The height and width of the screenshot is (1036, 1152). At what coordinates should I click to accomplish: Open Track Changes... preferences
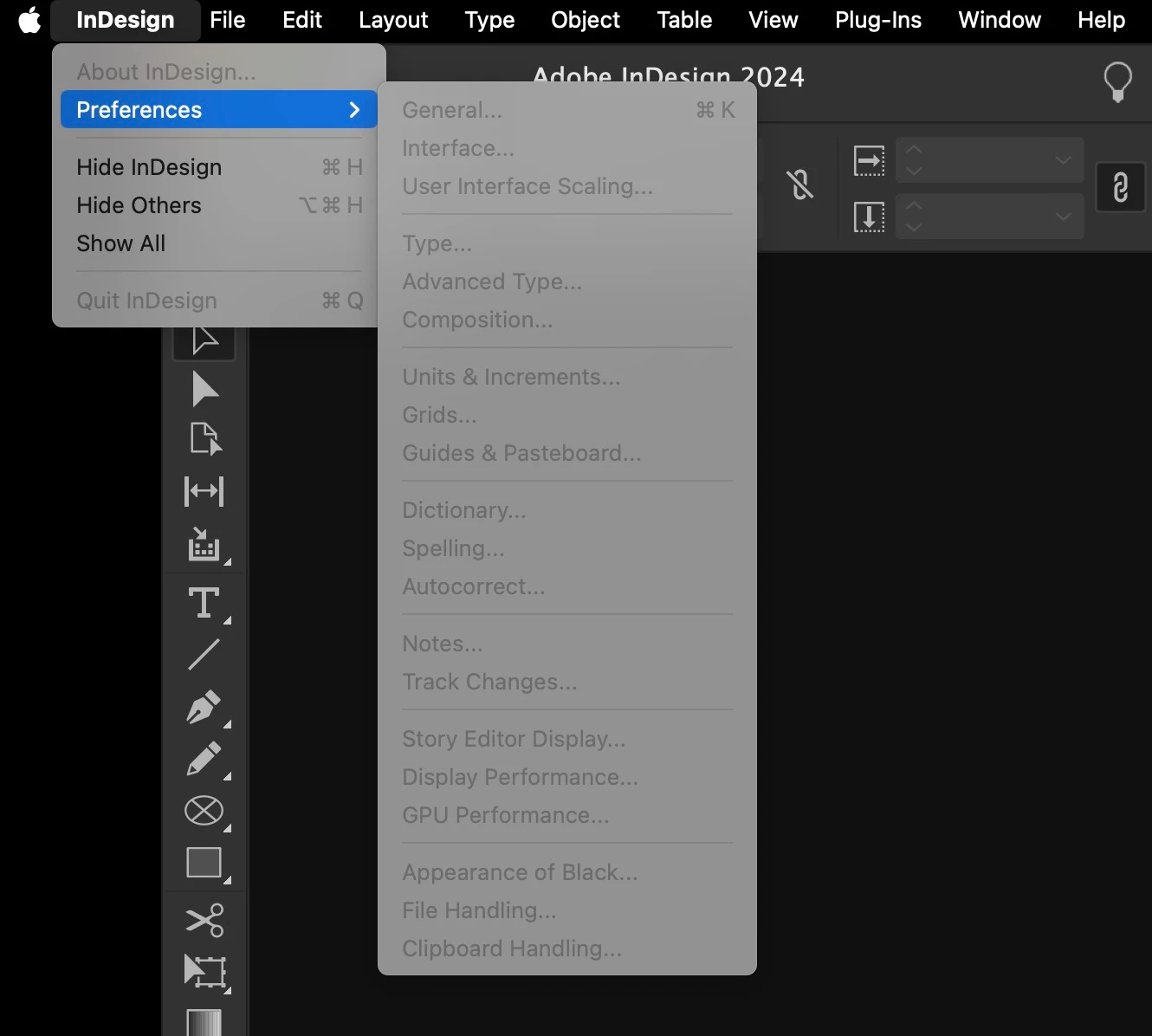(x=567, y=682)
